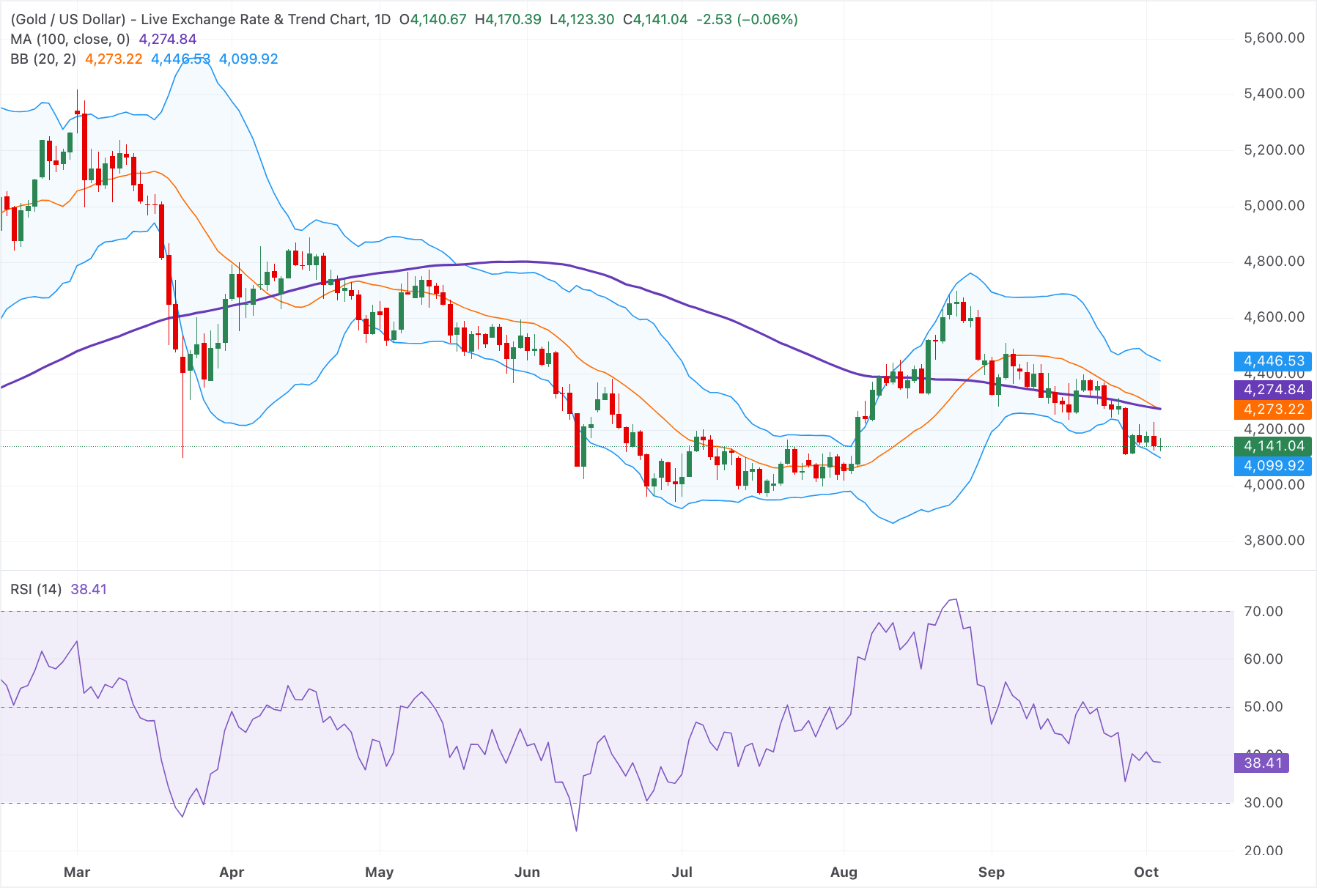Image resolution: width=1317 pixels, height=896 pixels.
Task: Click the orange BB basis value 4,273.22 in legend
Action: (x=114, y=59)
